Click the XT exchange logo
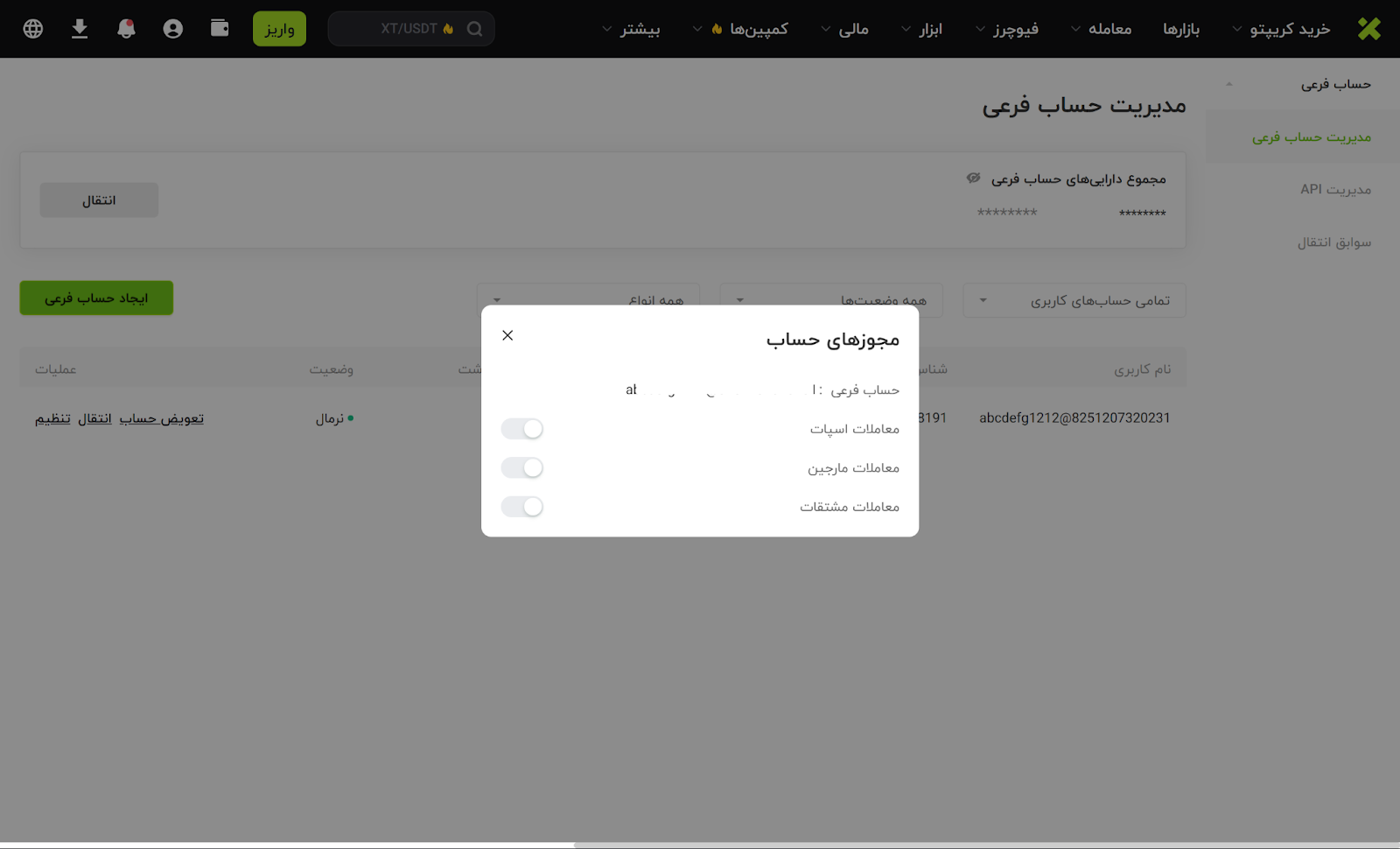This screenshot has width=1400, height=849. point(1368,29)
